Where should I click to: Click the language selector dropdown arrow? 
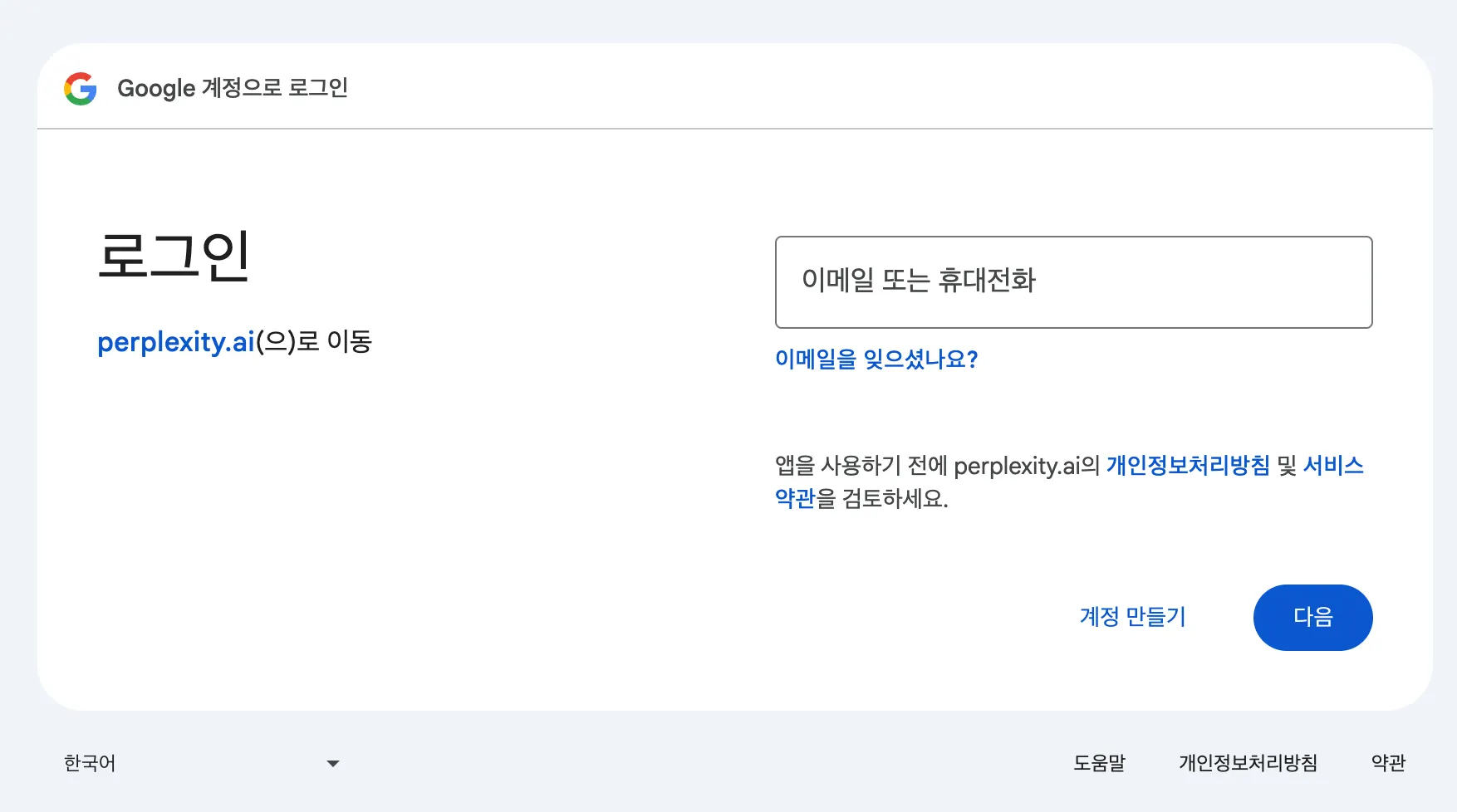coord(333,764)
